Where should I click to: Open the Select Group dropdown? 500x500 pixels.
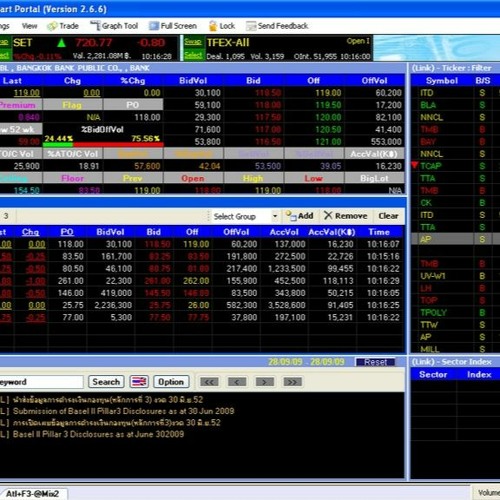click(x=245, y=216)
